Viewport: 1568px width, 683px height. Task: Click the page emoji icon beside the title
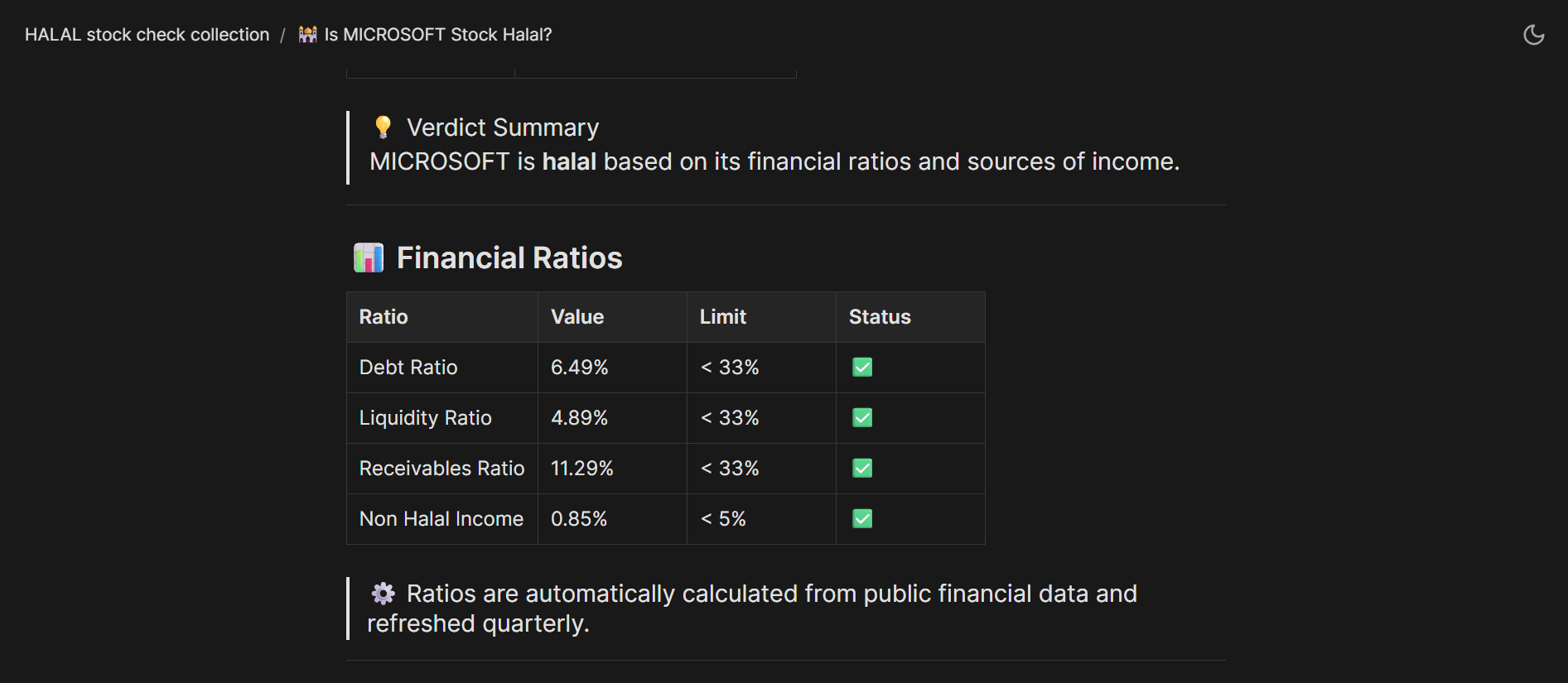[307, 35]
